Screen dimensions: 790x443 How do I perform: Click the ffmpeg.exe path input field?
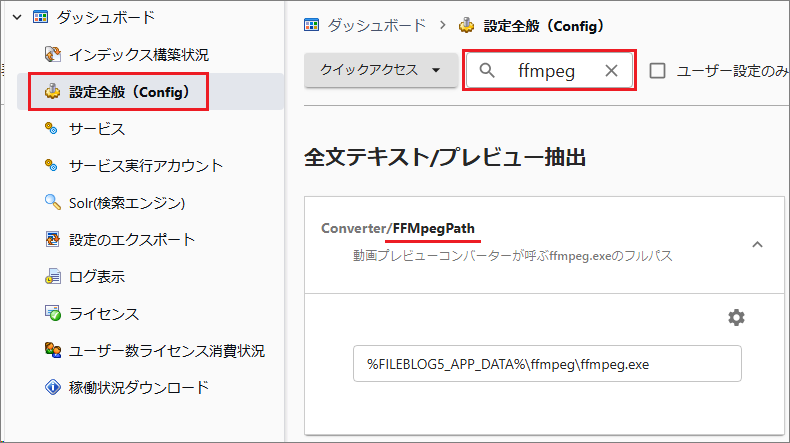click(x=546, y=364)
